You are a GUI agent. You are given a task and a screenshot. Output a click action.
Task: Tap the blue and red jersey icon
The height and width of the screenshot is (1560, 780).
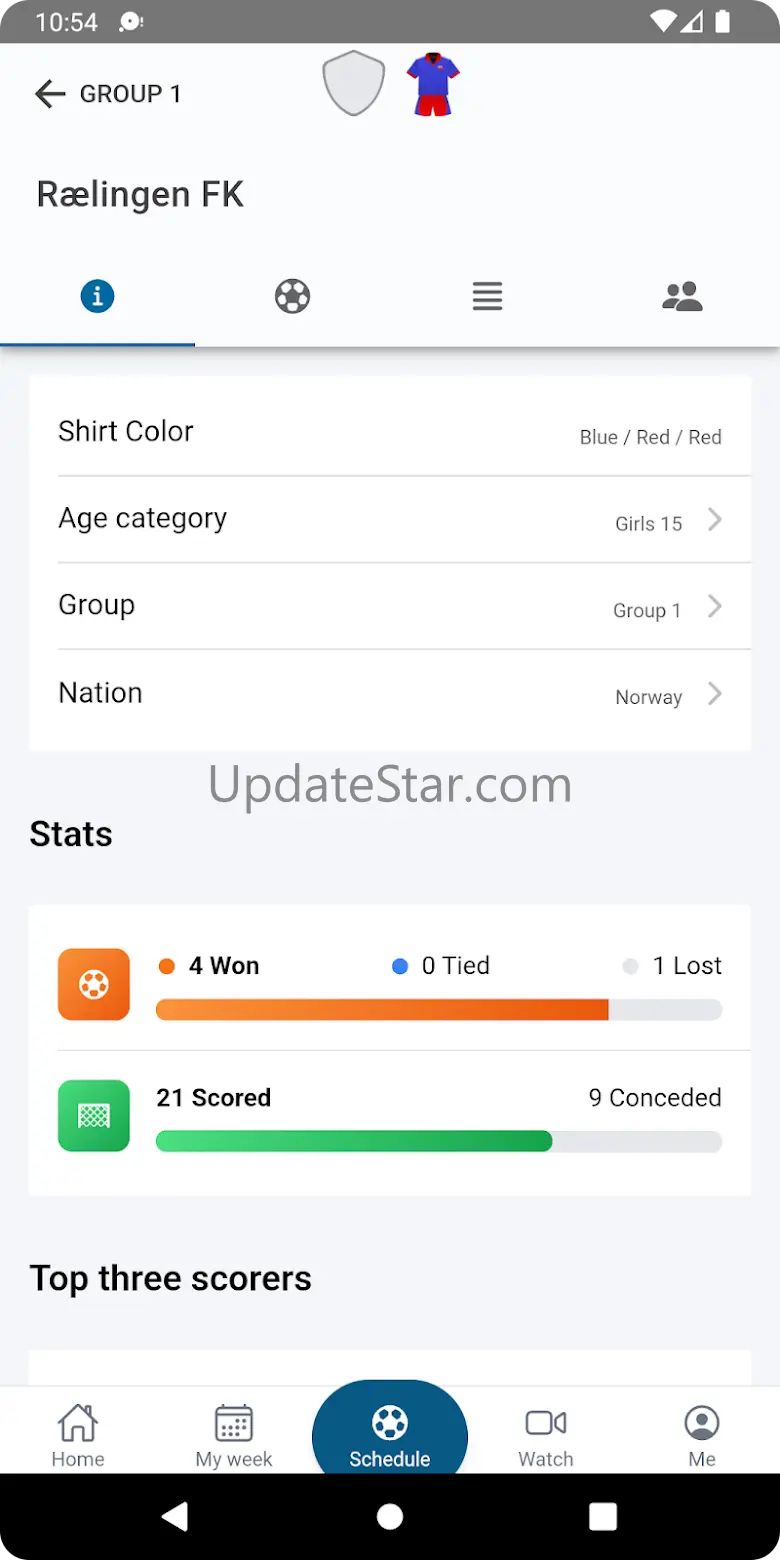(433, 85)
